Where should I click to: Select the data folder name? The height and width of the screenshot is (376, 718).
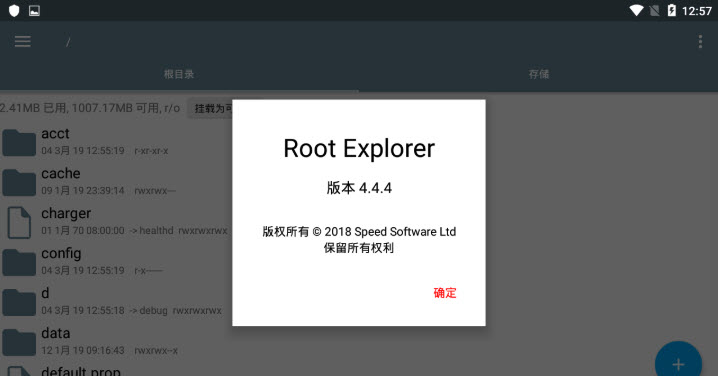(55, 333)
